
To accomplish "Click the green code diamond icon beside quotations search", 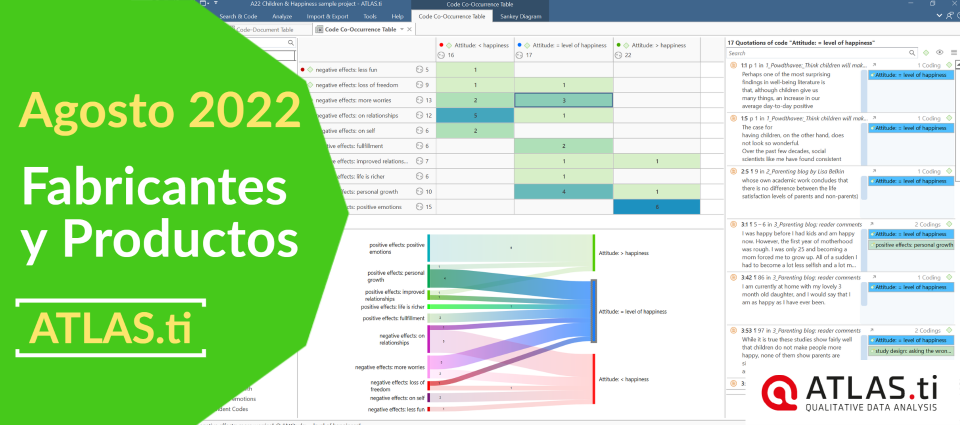I will click(926, 53).
